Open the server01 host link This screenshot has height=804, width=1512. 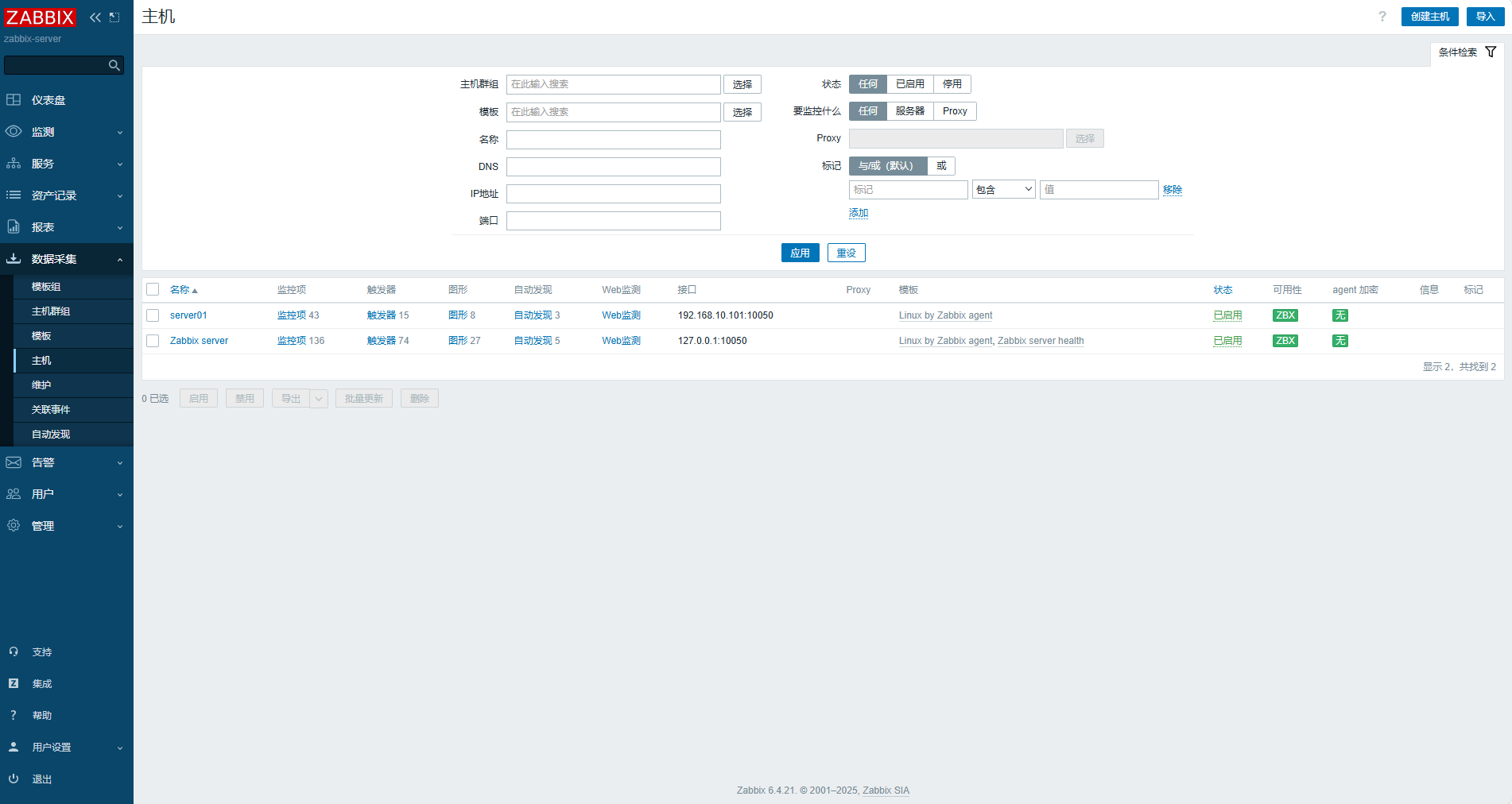tap(188, 315)
